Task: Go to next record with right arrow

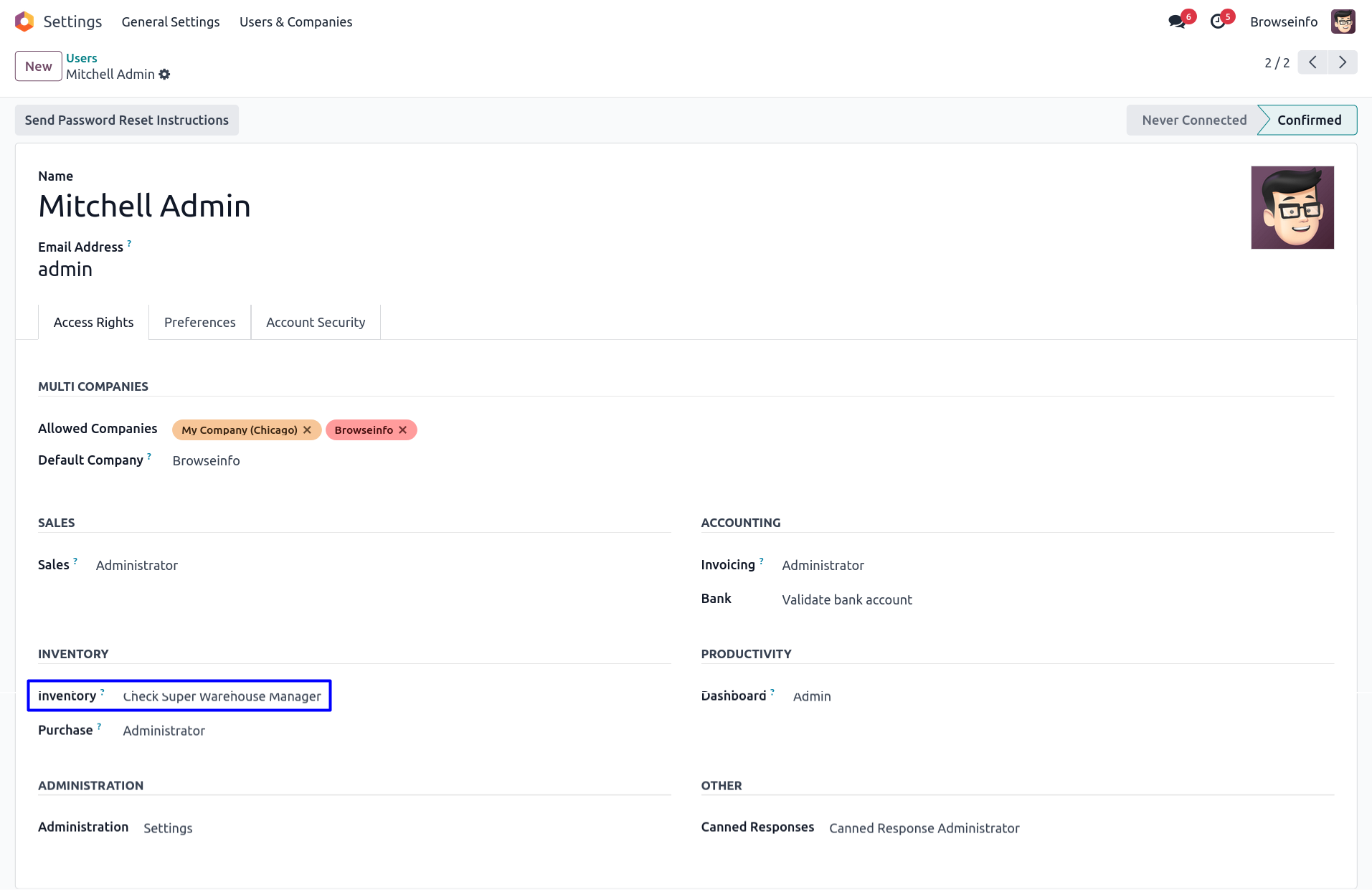Action: point(1343,62)
